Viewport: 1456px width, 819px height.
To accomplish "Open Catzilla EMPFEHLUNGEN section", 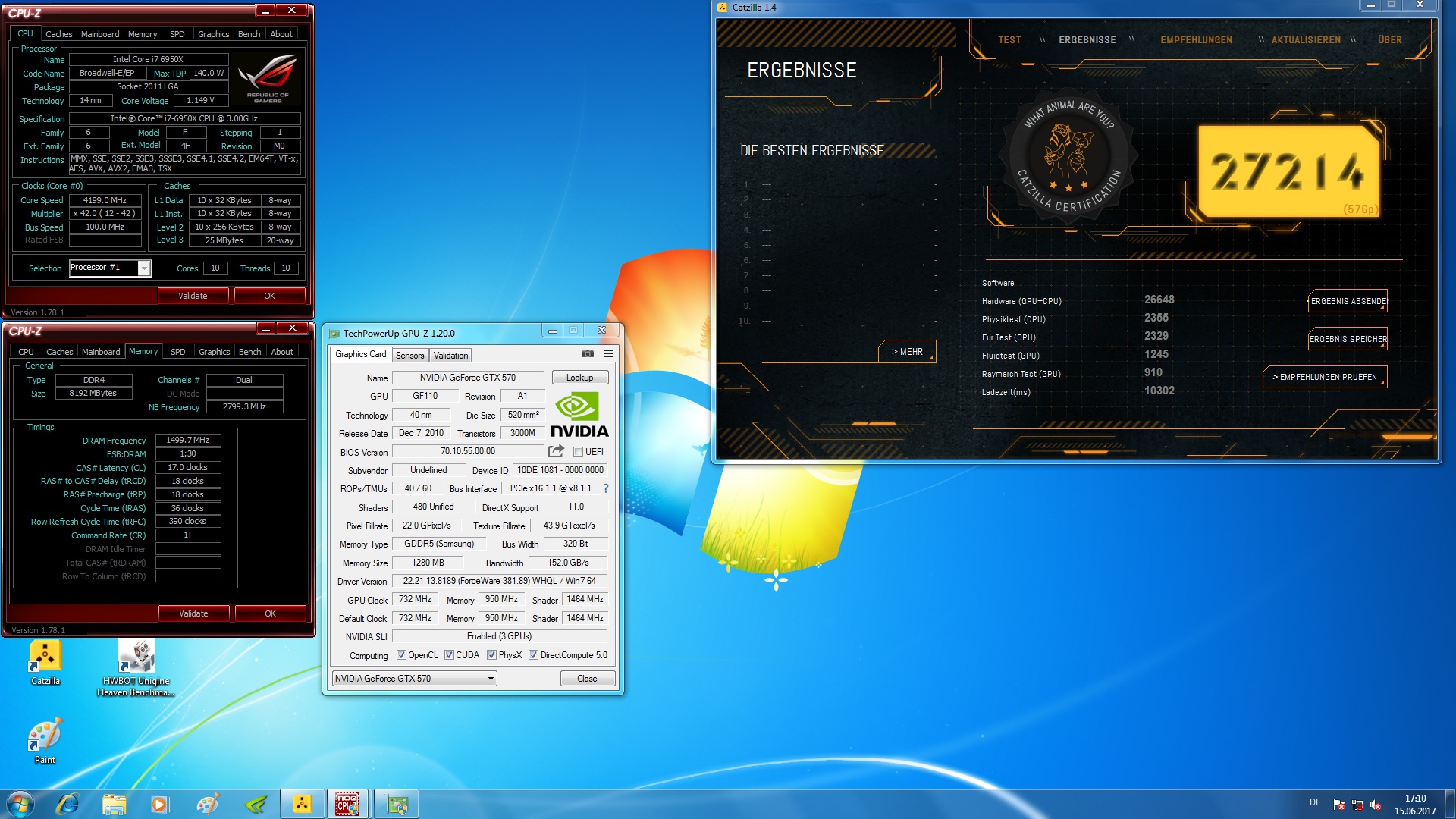I will pos(1196,40).
